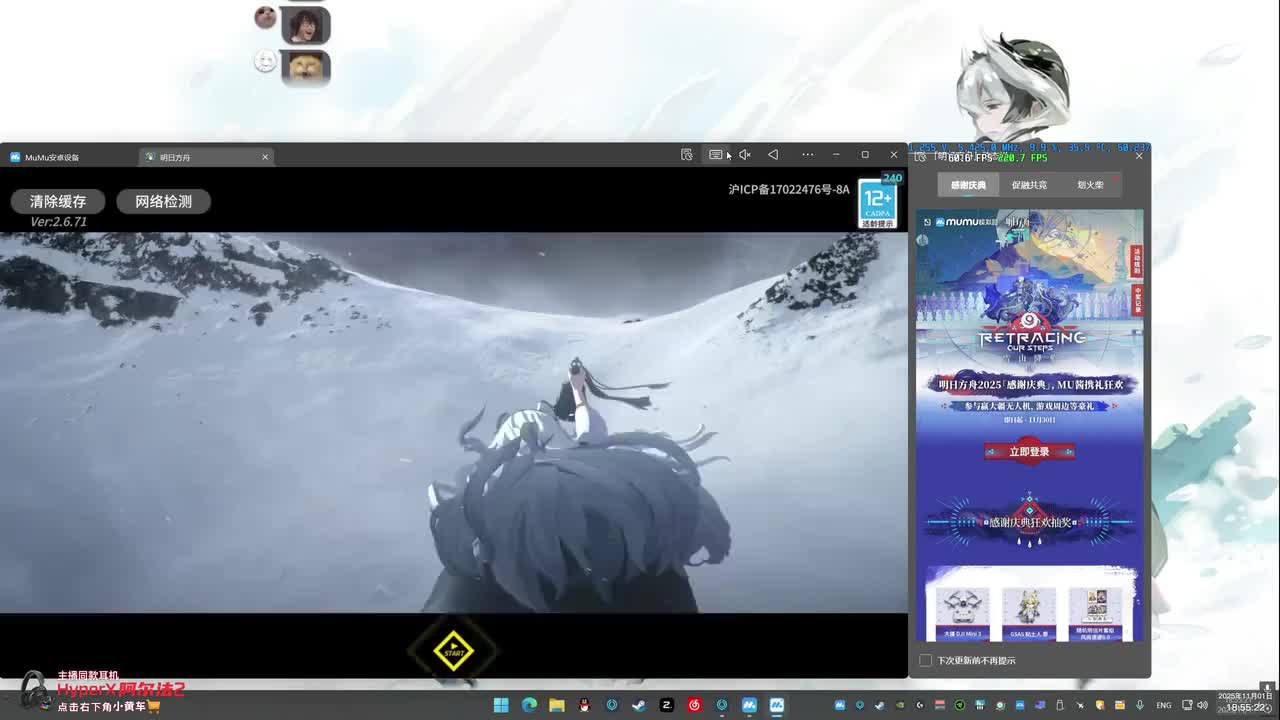Open the CADPA 12+ age rating notice

point(878,204)
